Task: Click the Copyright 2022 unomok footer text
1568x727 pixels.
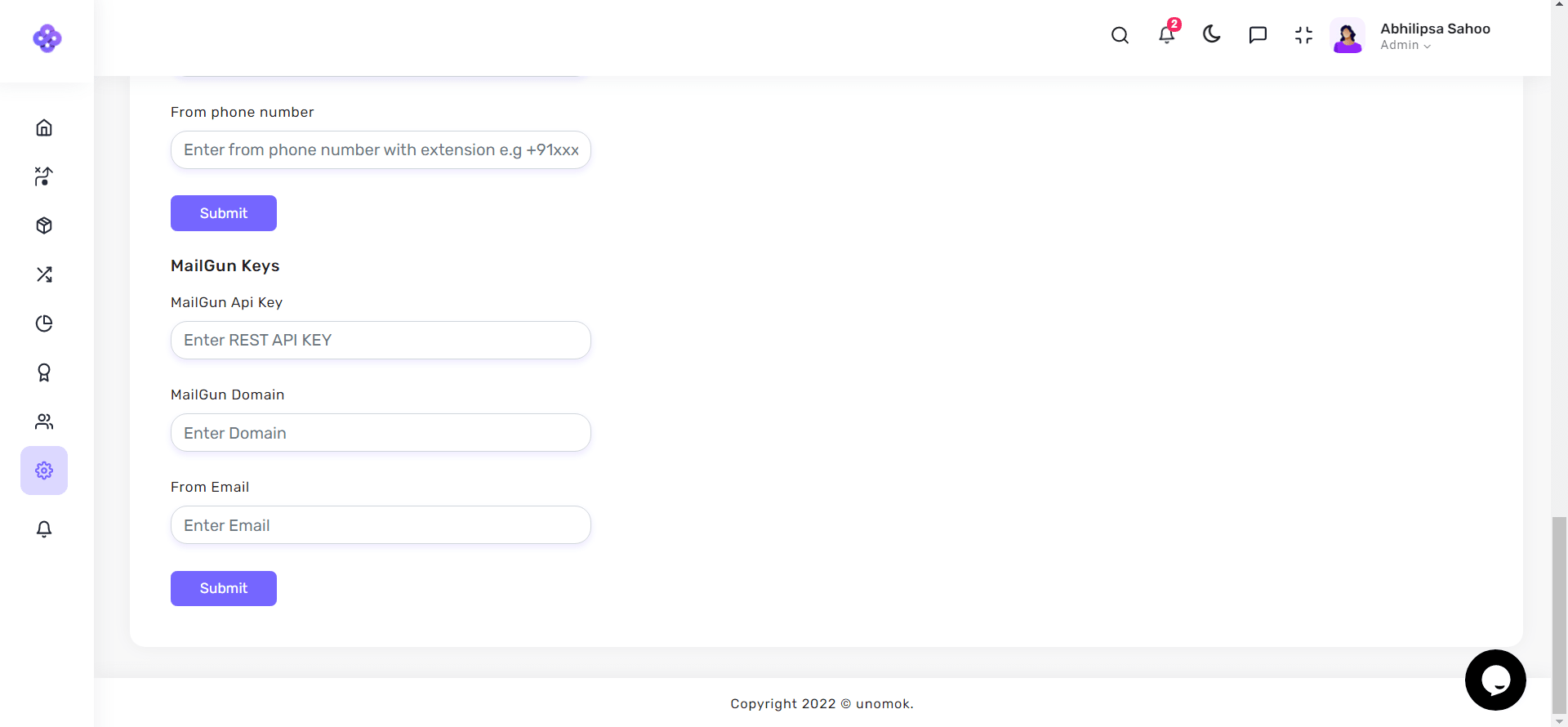Action: 822,704
